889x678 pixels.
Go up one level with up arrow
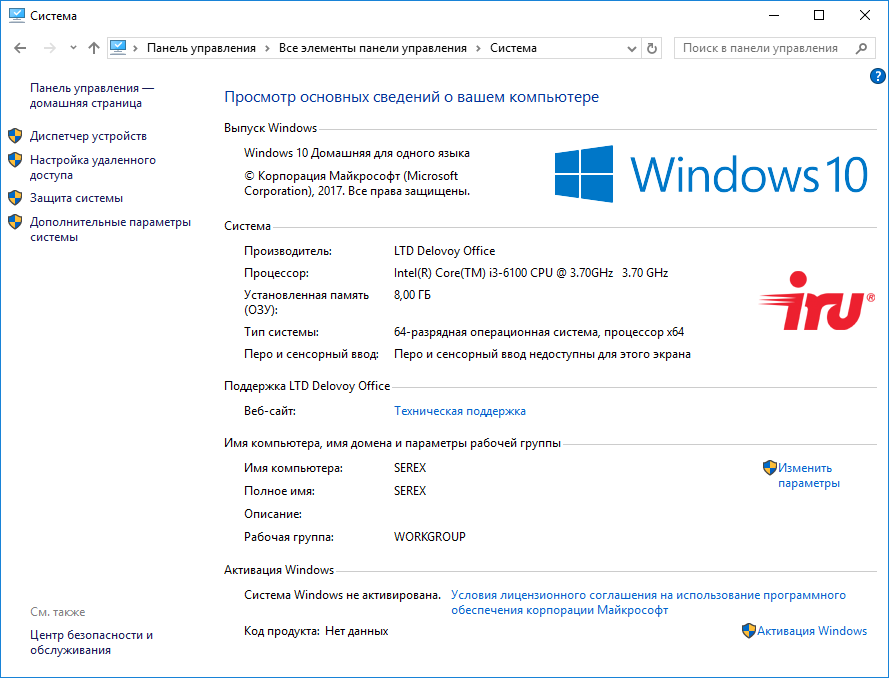pos(94,48)
